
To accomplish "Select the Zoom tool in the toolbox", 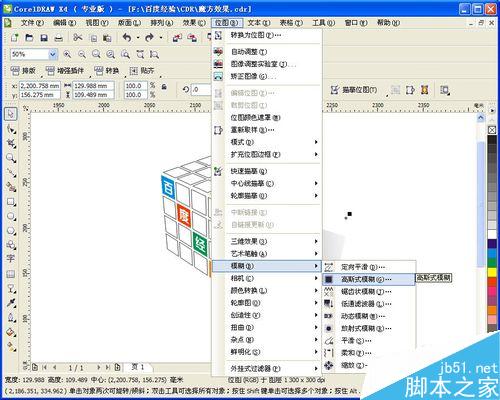I will tap(11, 158).
